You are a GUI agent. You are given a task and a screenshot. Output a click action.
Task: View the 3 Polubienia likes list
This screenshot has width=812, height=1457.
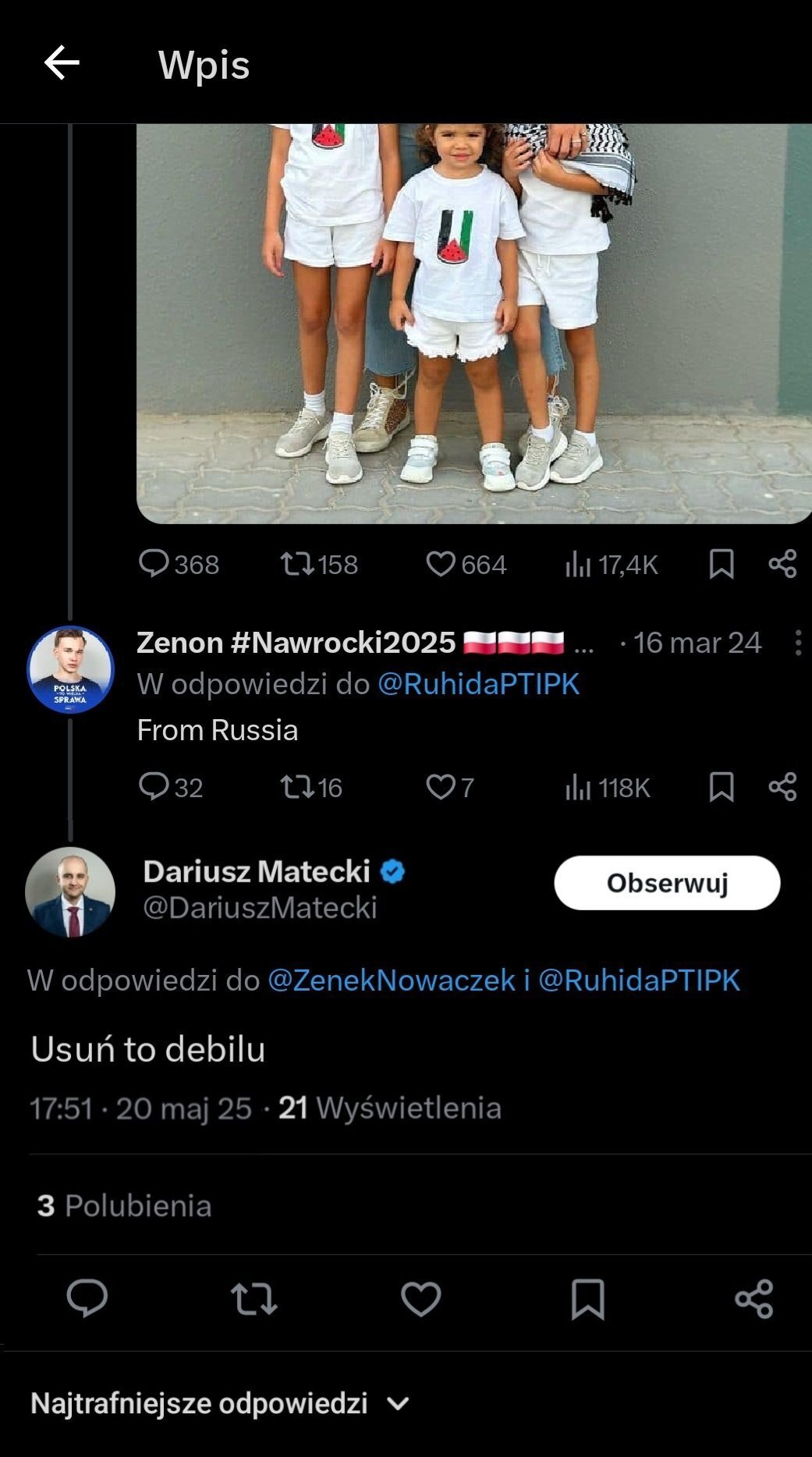tap(125, 1206)
